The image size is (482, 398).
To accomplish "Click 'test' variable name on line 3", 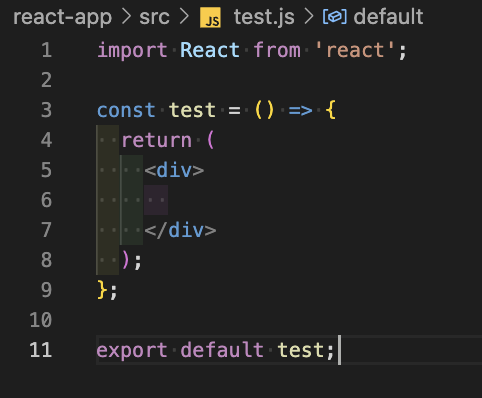I will coord(192,110).
